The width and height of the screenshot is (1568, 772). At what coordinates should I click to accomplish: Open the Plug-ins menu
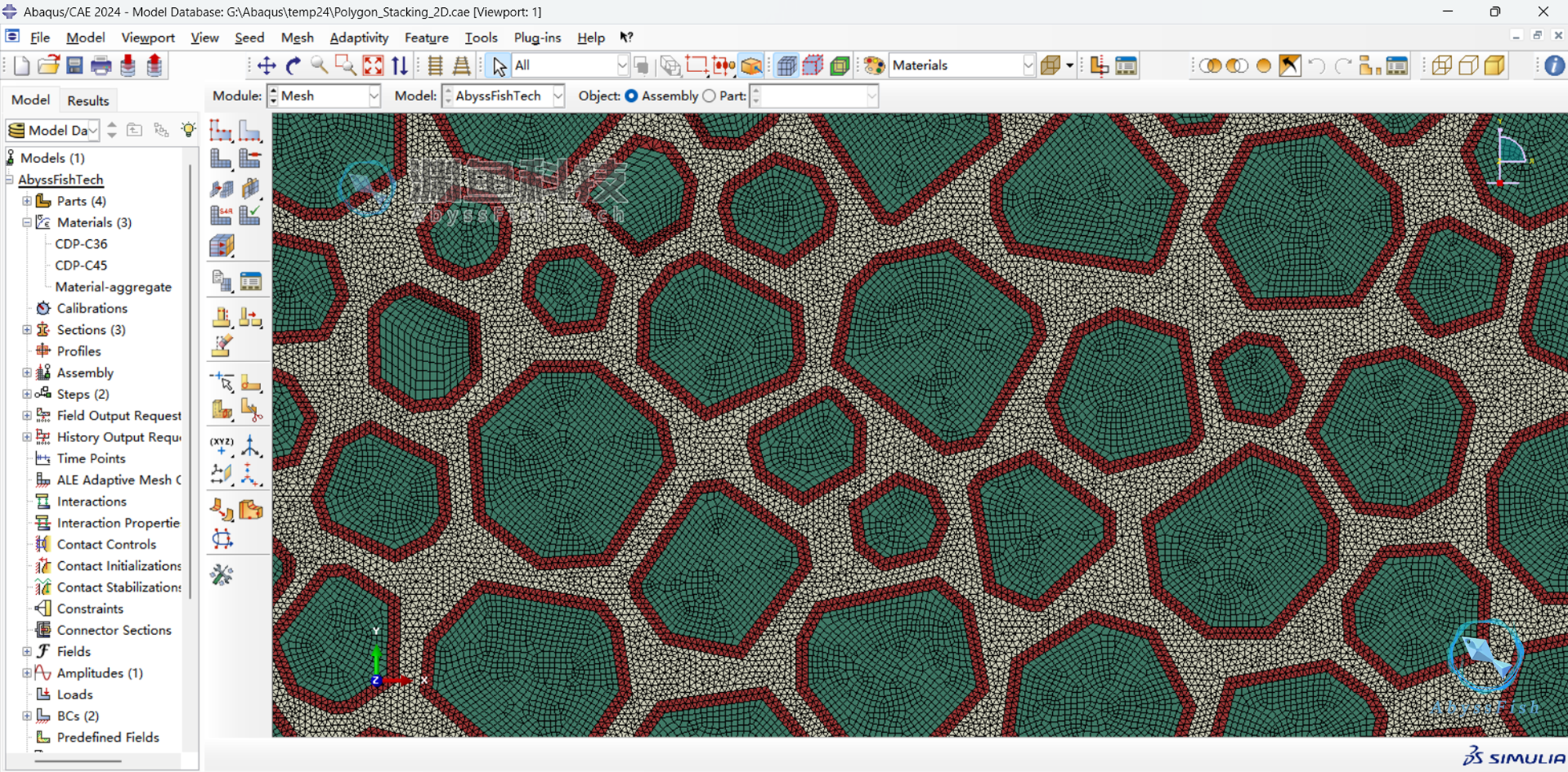(537, 38)
